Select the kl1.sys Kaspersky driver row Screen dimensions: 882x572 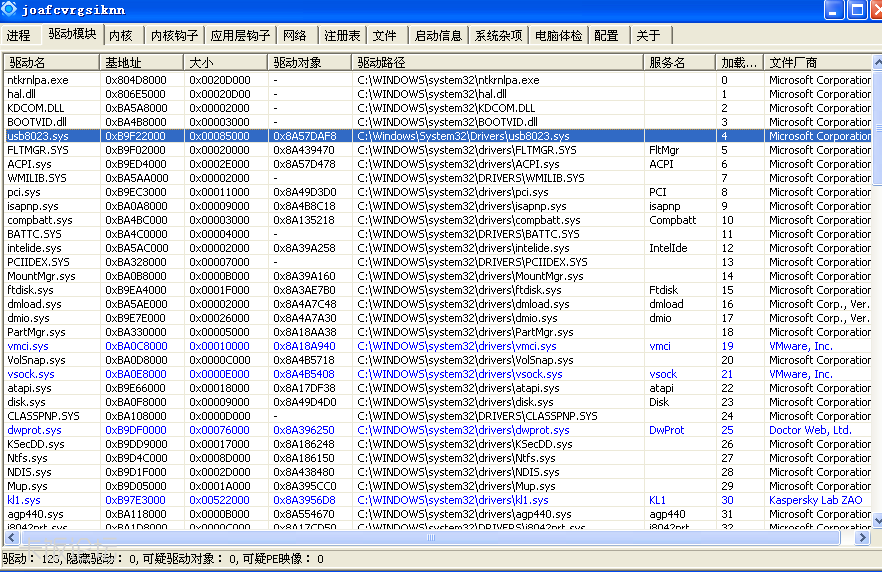tap(438, 500)
